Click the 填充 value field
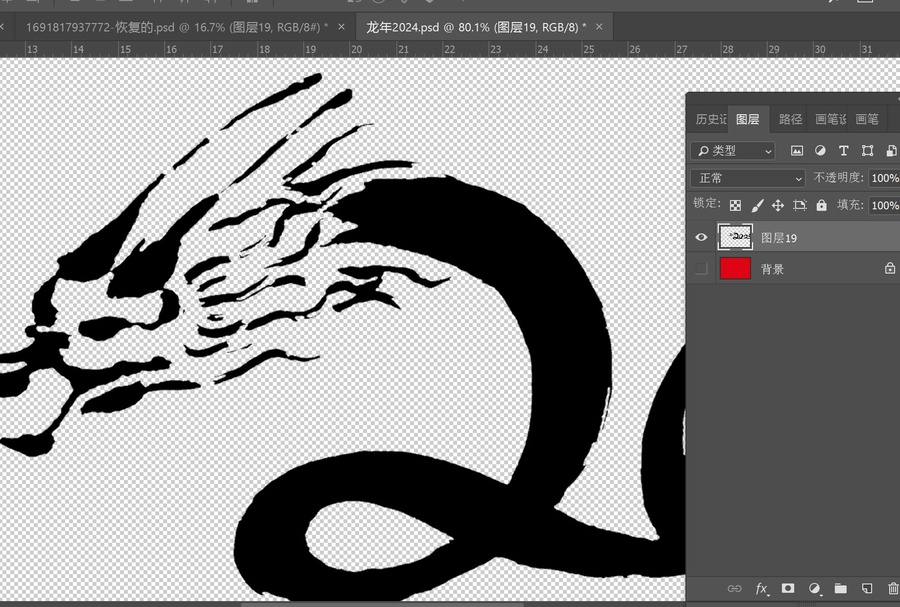Viewport: 900px width, 607px height. [884, 205]
